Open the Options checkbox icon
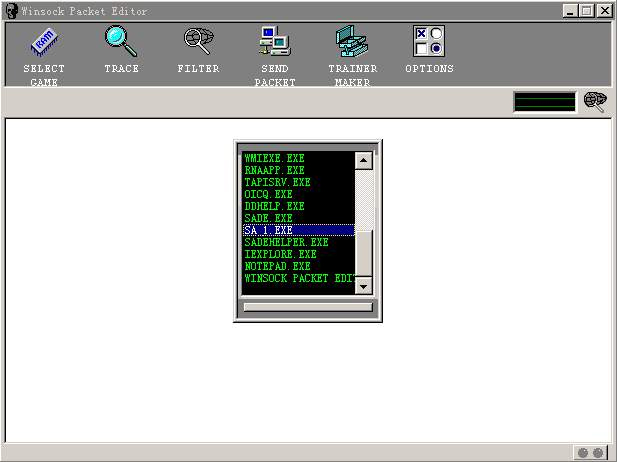This screenshot has width=617, height=462. [x=429, y=41]
